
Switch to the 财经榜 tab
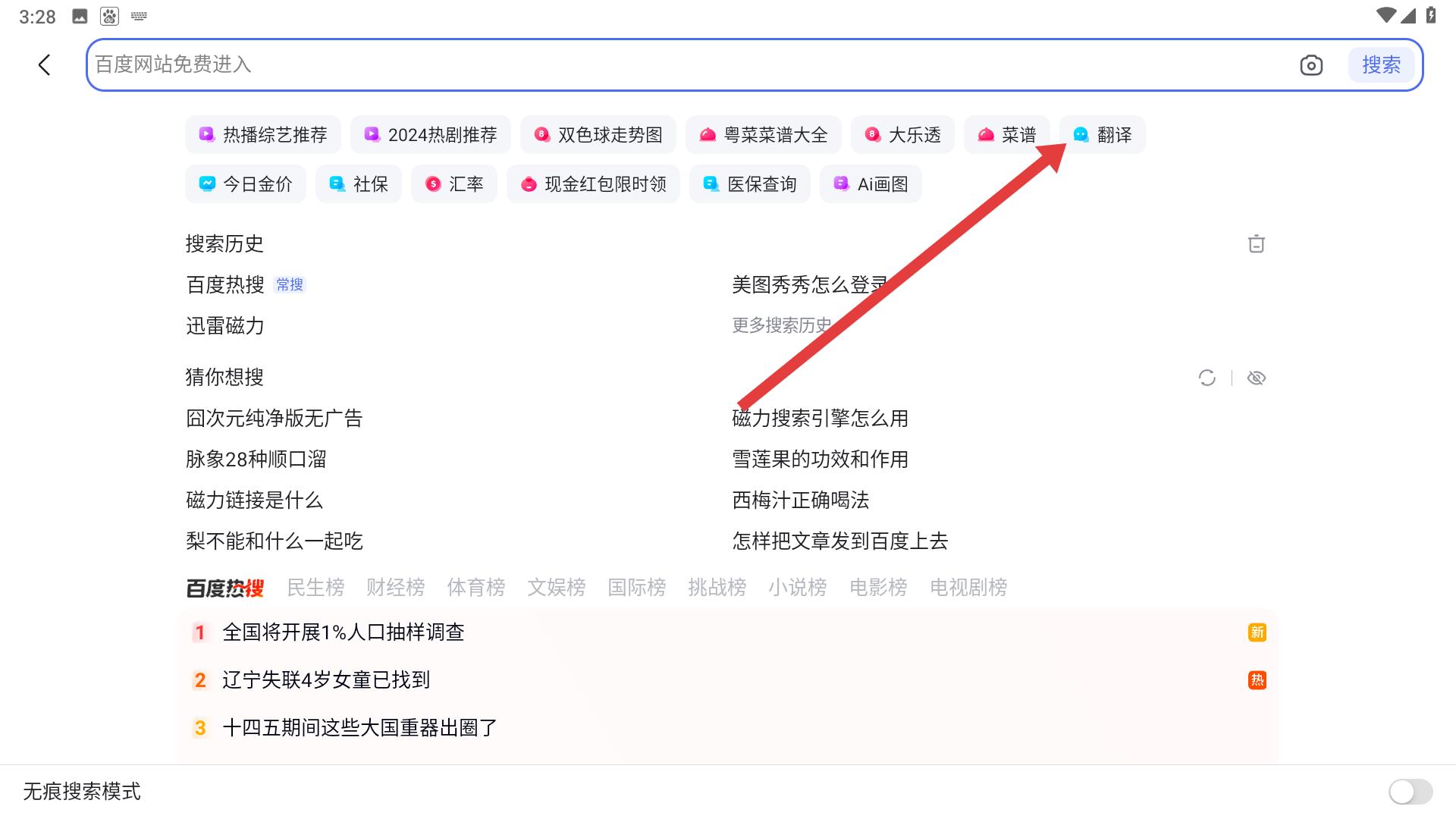395,587
